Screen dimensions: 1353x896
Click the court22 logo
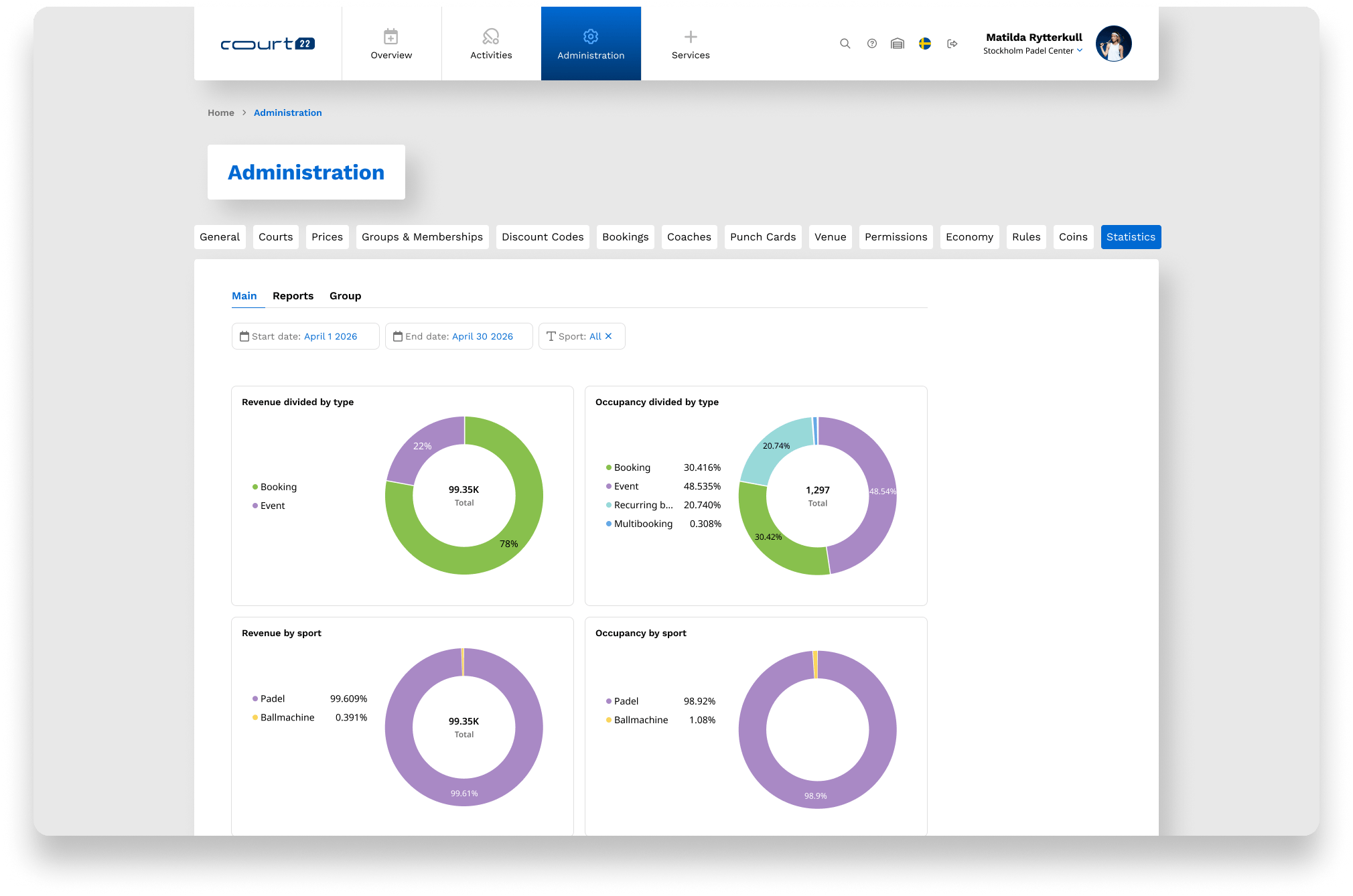coord(267,44)
